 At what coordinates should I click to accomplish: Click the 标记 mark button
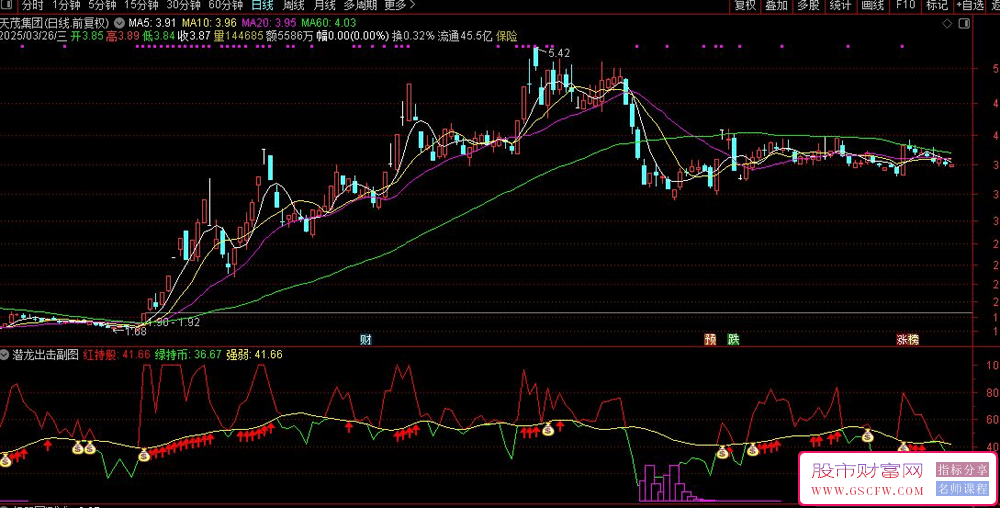(x=937, y=6)
